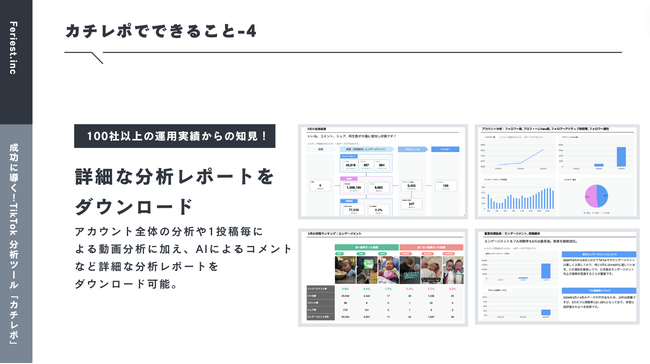Image resolution: width=650 pixels, height=364 pixels.
Task: Click the line アカウント全体の分析や1投稿毎に
Action: [x=169, y=231]
